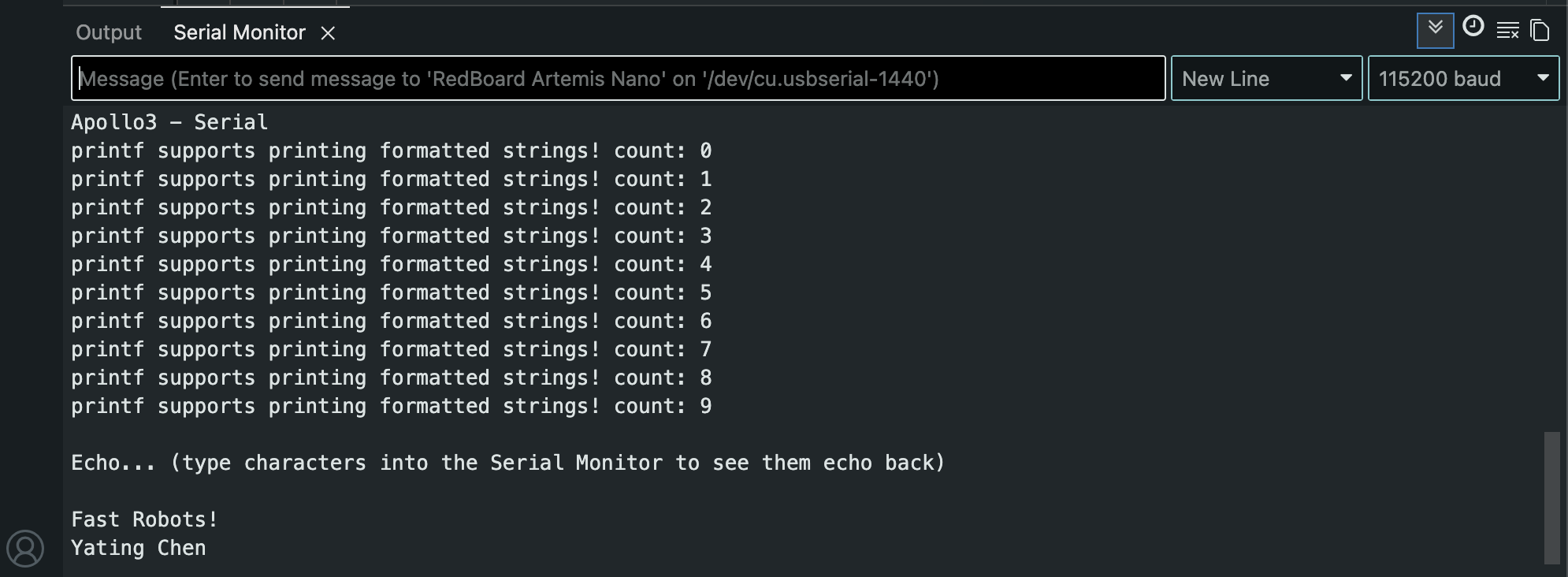Expand the 115200 baud rate dropdown
Image resolution: width=1568 pixels, height=577 pixels.
click(x=1463, y=79)
